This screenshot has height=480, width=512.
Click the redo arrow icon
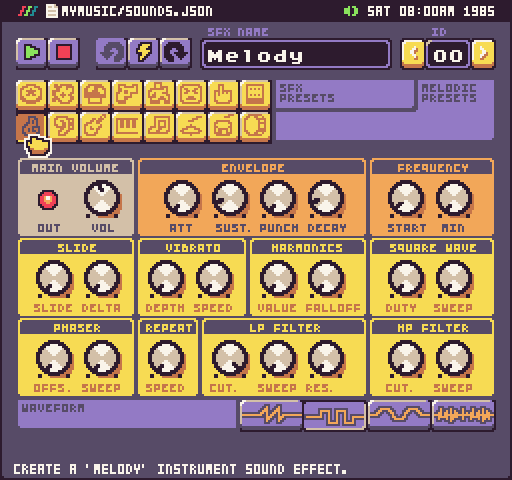pos(175,53)
